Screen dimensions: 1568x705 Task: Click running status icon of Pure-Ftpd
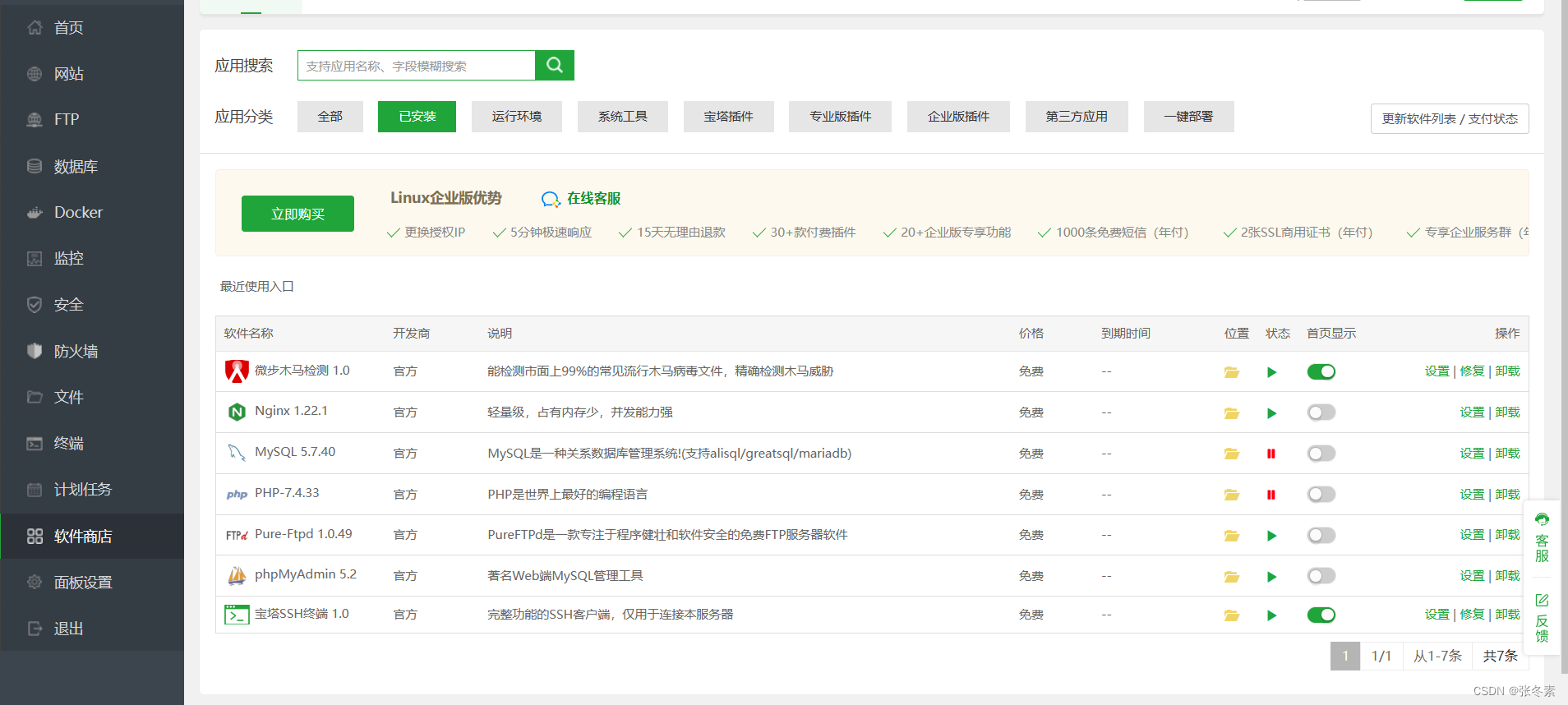pos(1271,536)
